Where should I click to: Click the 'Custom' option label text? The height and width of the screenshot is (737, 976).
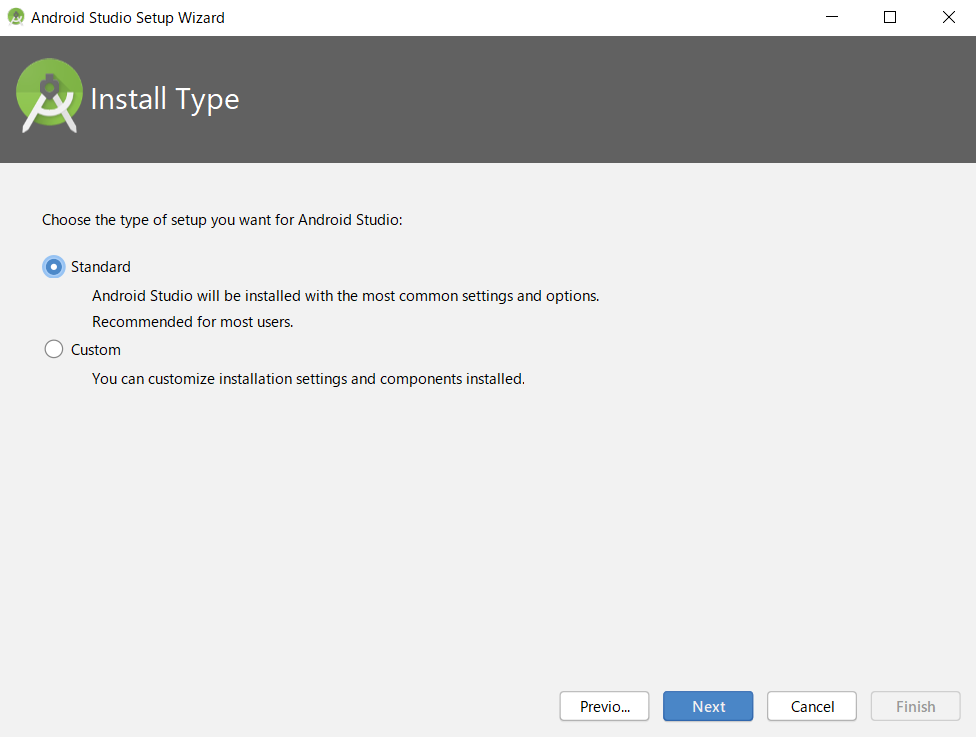(96, 350)
